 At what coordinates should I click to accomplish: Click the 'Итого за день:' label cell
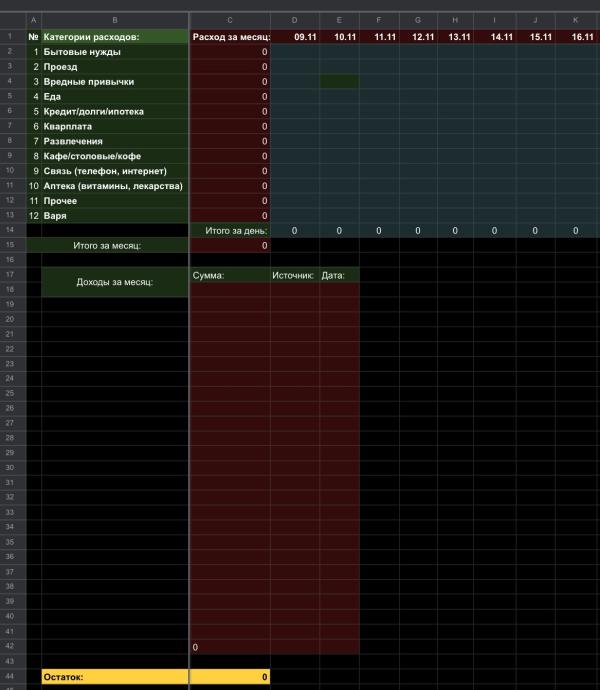click(230, 230)
